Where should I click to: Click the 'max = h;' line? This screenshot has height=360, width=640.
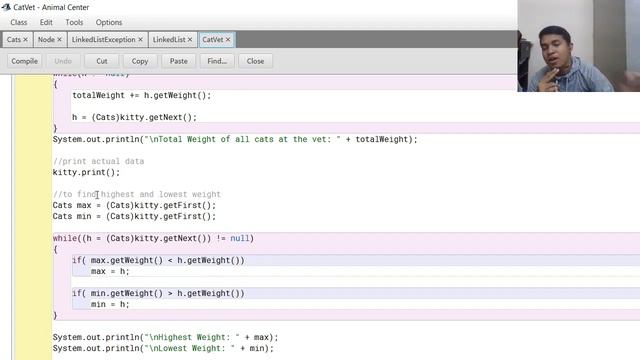point(110,271)
